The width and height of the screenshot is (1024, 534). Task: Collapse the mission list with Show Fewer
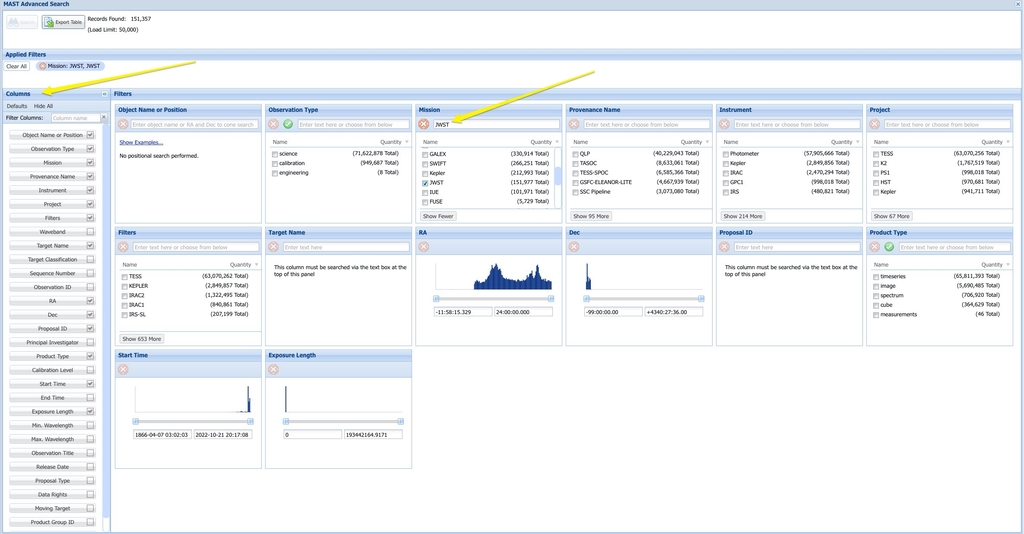coord(438,216)
